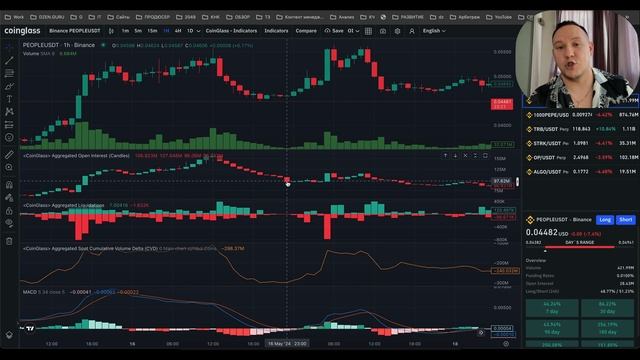Click the red current price label on axis
640x360 pixels.
502,104
